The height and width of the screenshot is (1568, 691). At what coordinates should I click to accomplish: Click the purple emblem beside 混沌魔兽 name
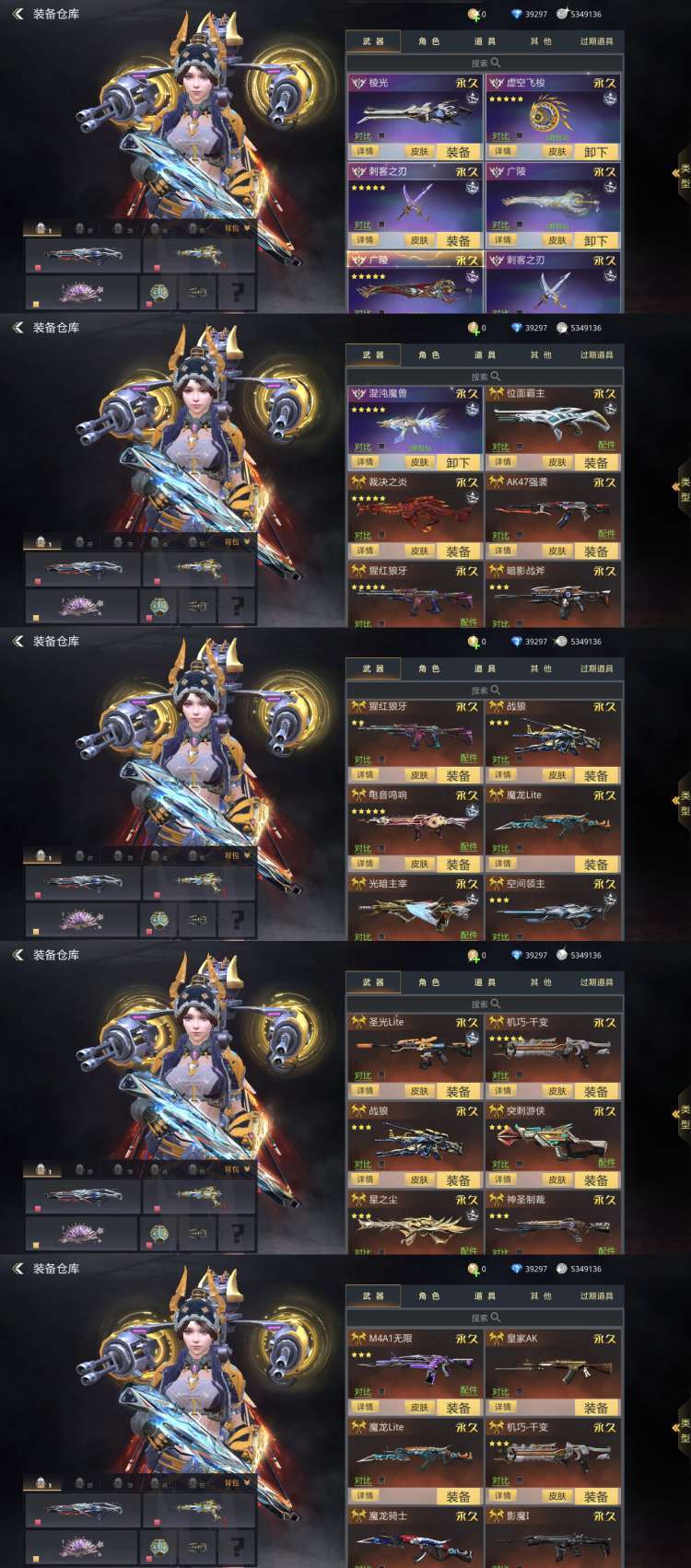(357, 393)
